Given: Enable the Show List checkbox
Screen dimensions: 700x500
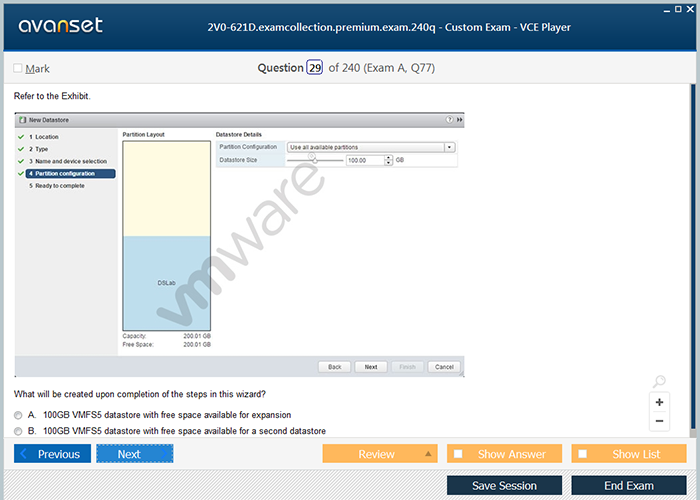Looking at the screenshot, I should coord(583,454).
